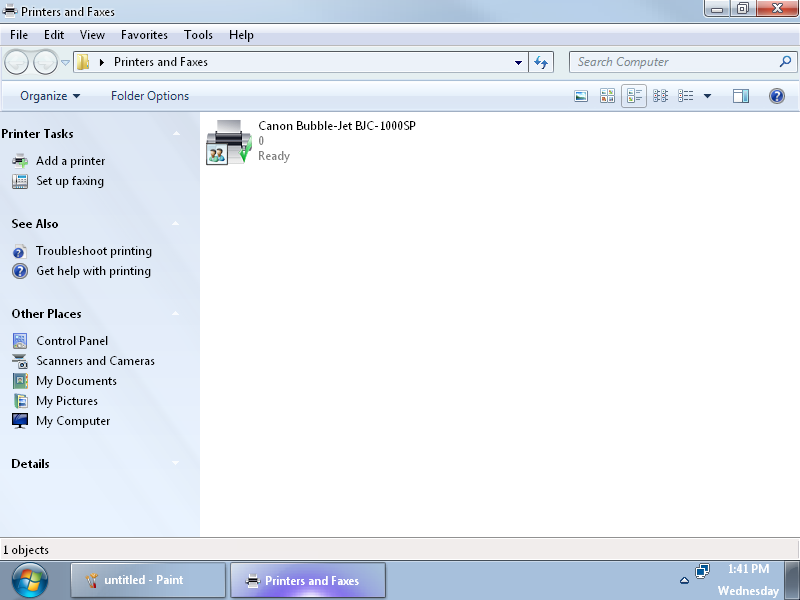Click the Printers and Faxes address breadcrumb
The width and height of the screenshot is (800, 600).
click(161, 62)
